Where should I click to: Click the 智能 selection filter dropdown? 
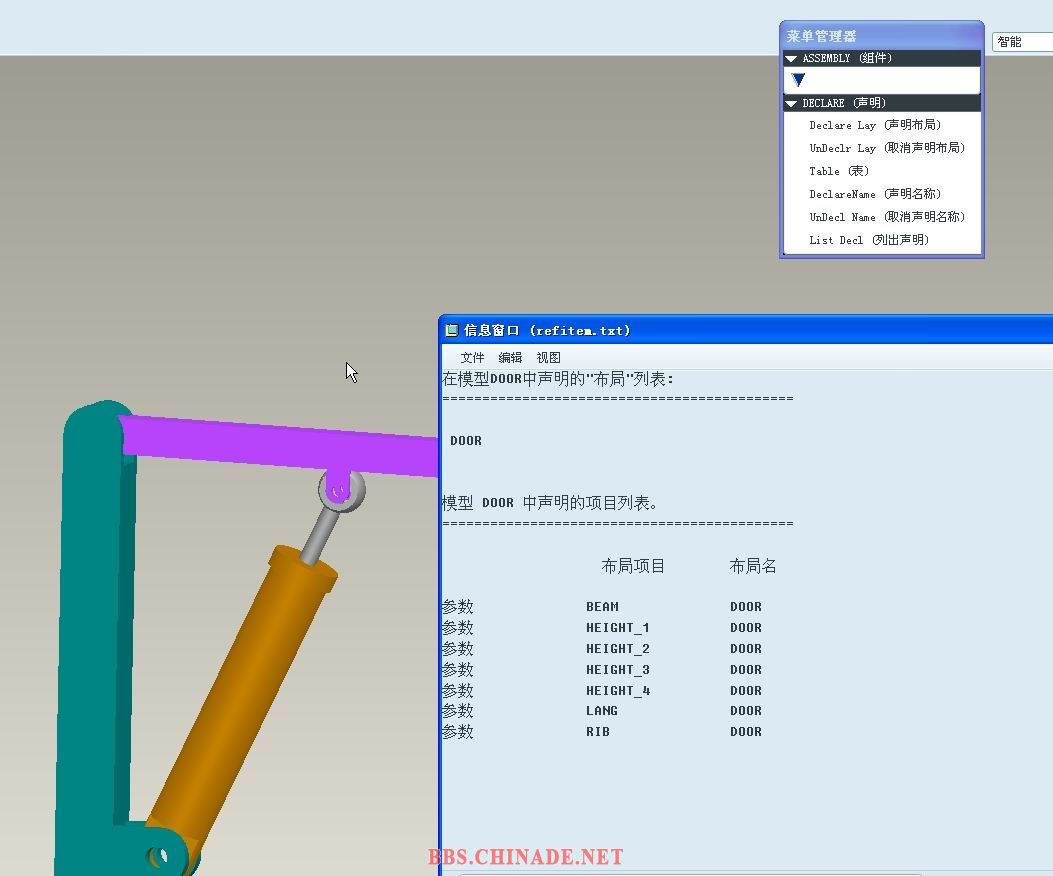(1022, 42)
